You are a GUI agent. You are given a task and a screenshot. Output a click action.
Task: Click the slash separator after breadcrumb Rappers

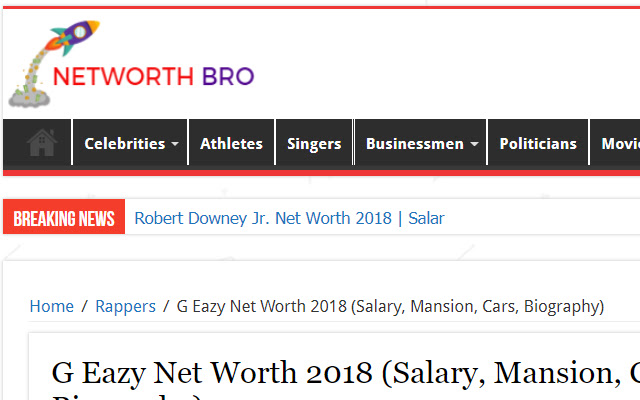(166, 306)
